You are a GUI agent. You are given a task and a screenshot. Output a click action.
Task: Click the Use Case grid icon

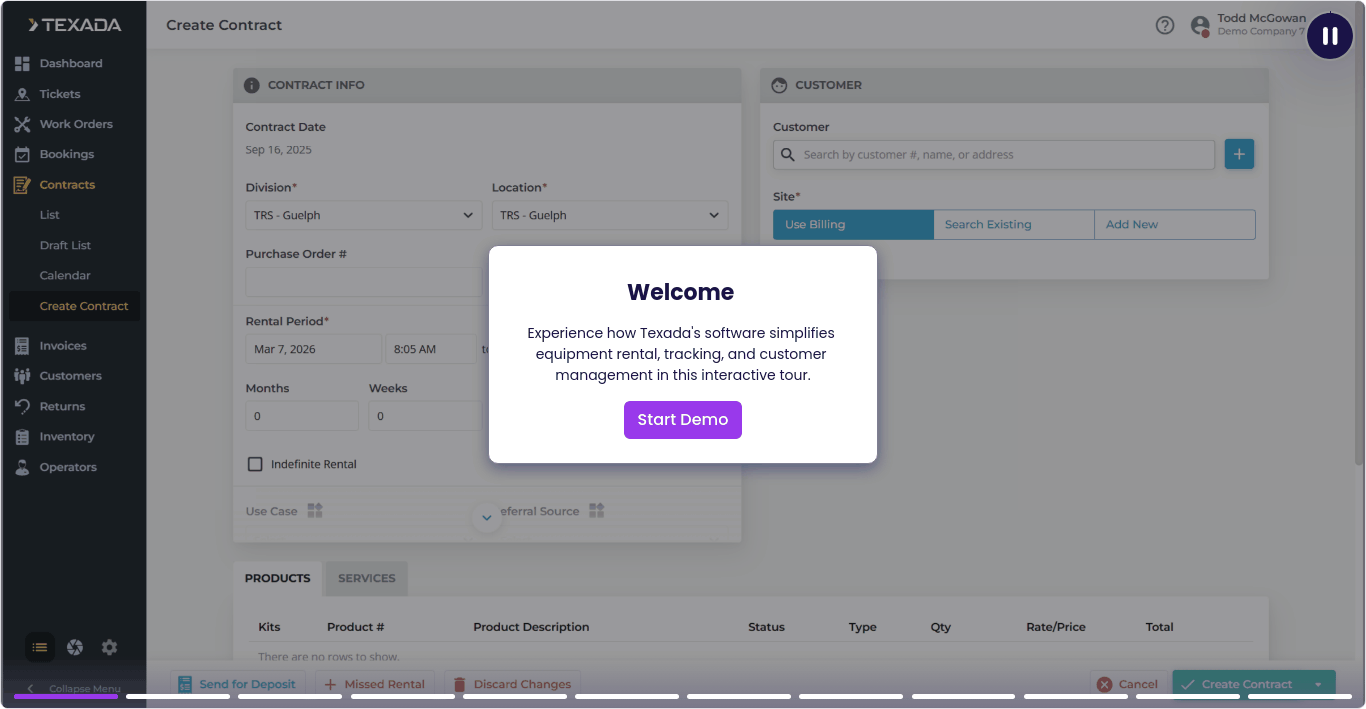click(315, 511)
